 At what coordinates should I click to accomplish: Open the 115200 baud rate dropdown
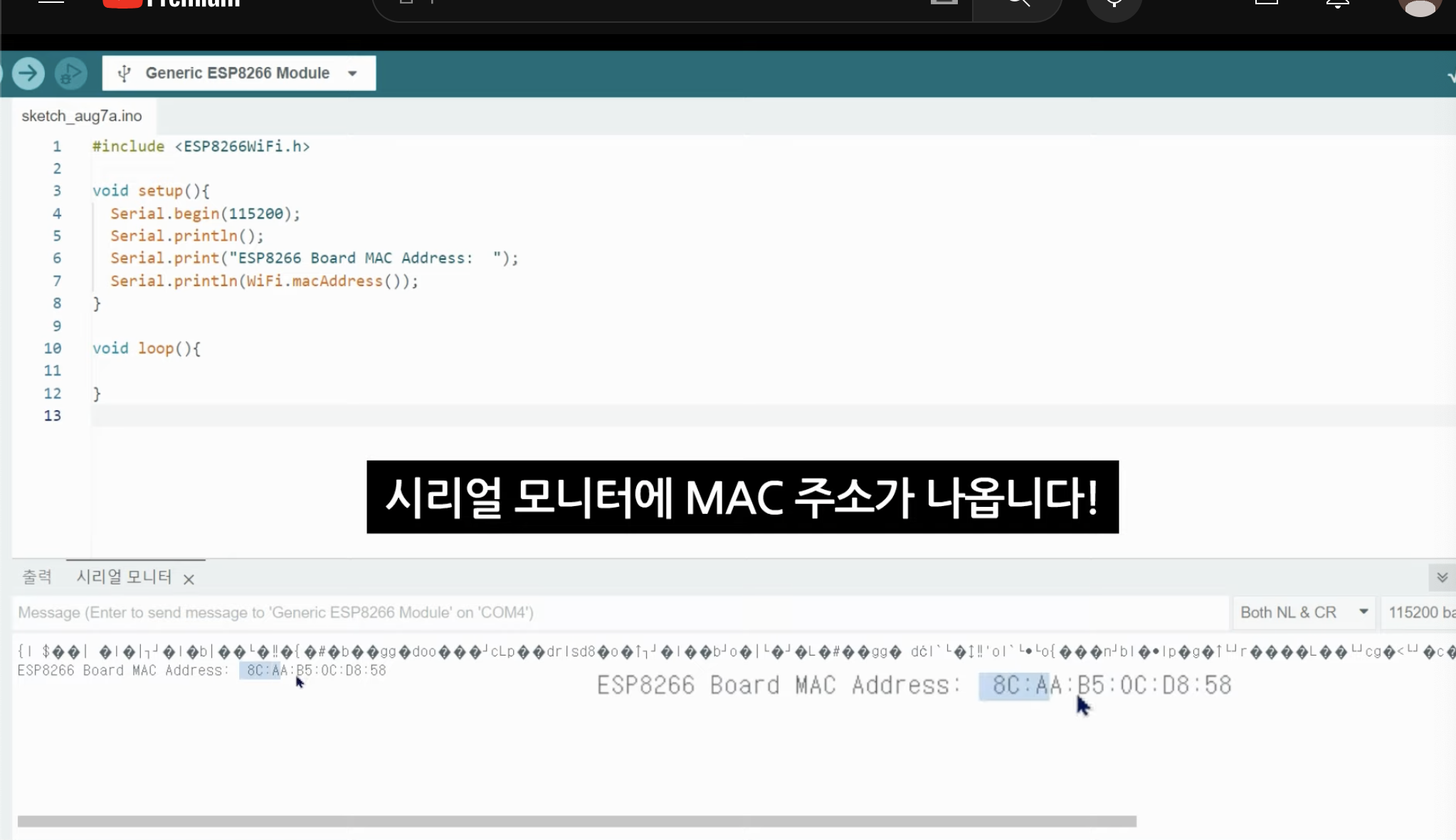pos(1420,612)
